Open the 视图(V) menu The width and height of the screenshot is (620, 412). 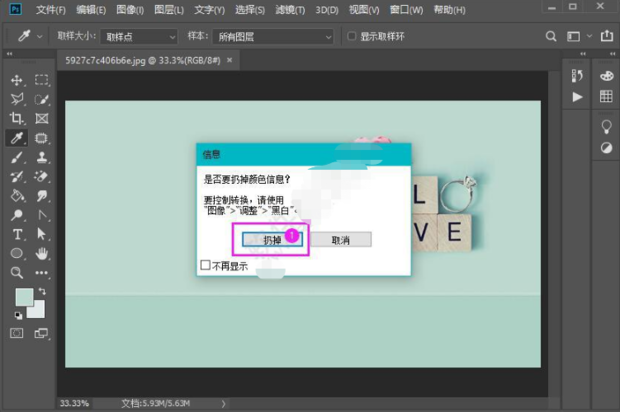tap(364, 9)
